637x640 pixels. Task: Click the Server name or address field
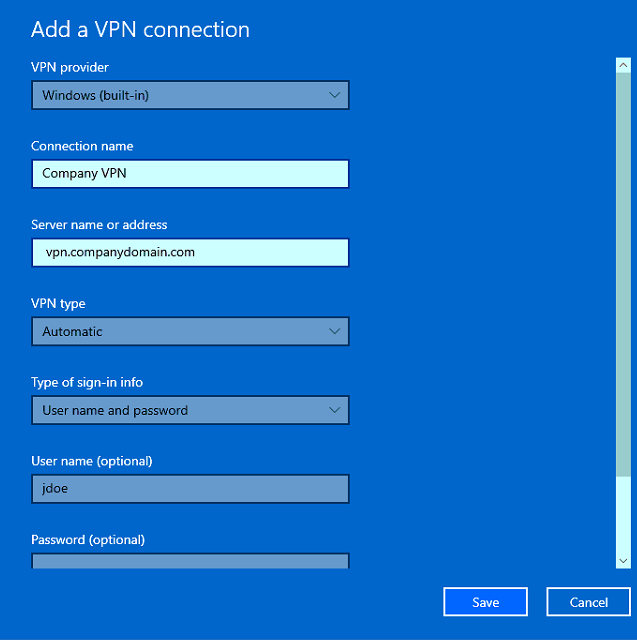point(190,253)
